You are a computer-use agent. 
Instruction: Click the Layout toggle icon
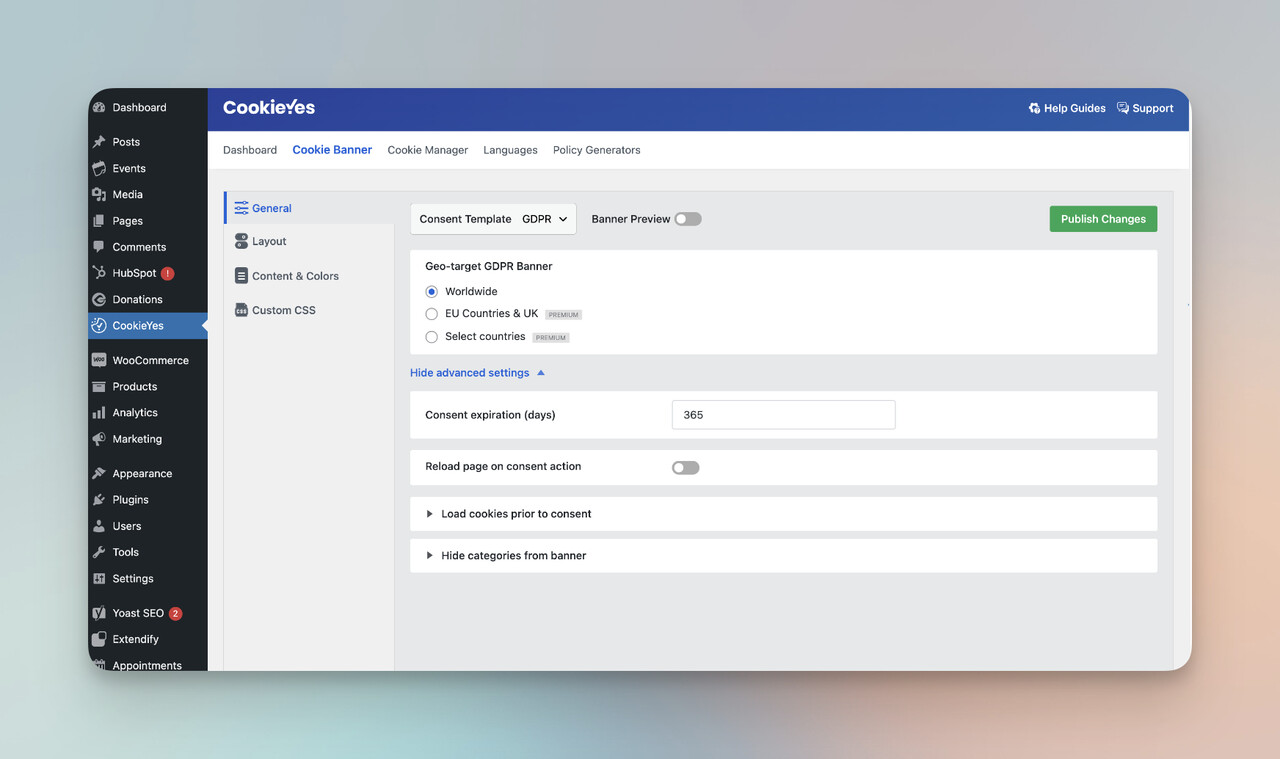(241, 241)
